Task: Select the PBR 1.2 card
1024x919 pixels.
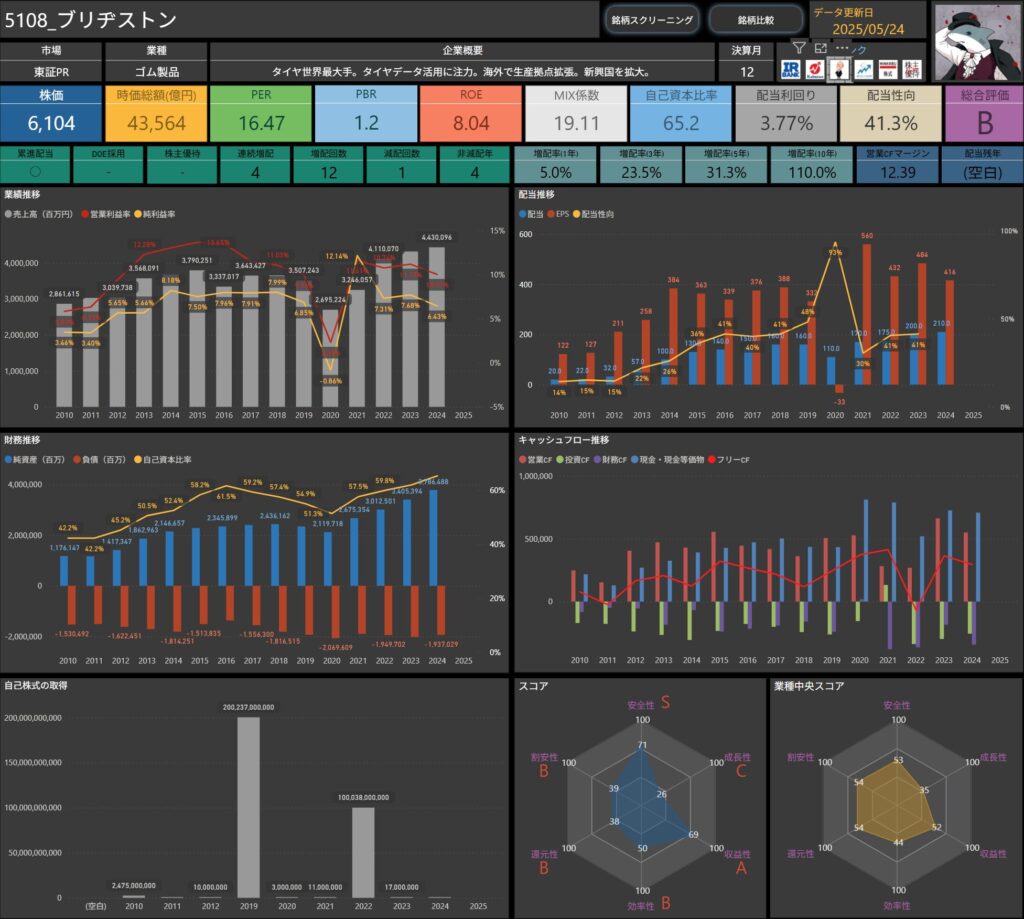Action: tap(366, 114)
